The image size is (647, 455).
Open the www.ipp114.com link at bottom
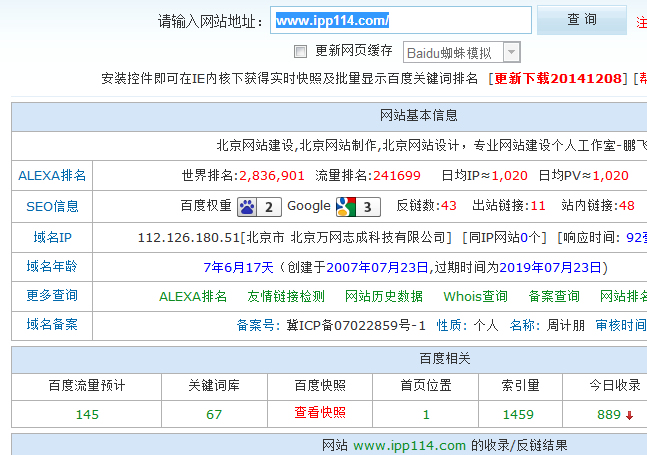(x=409, y=446)
